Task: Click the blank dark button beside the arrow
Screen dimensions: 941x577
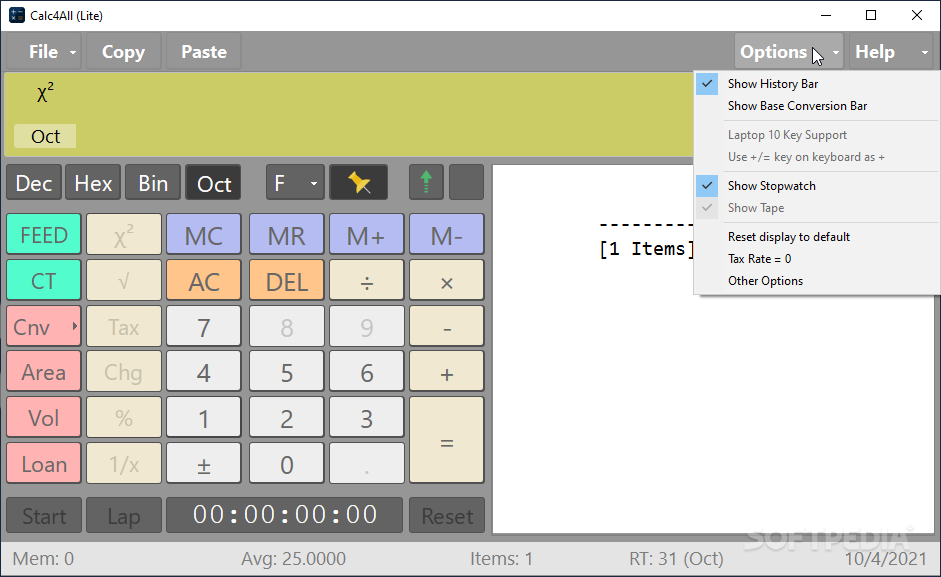Action: [466, 183]
